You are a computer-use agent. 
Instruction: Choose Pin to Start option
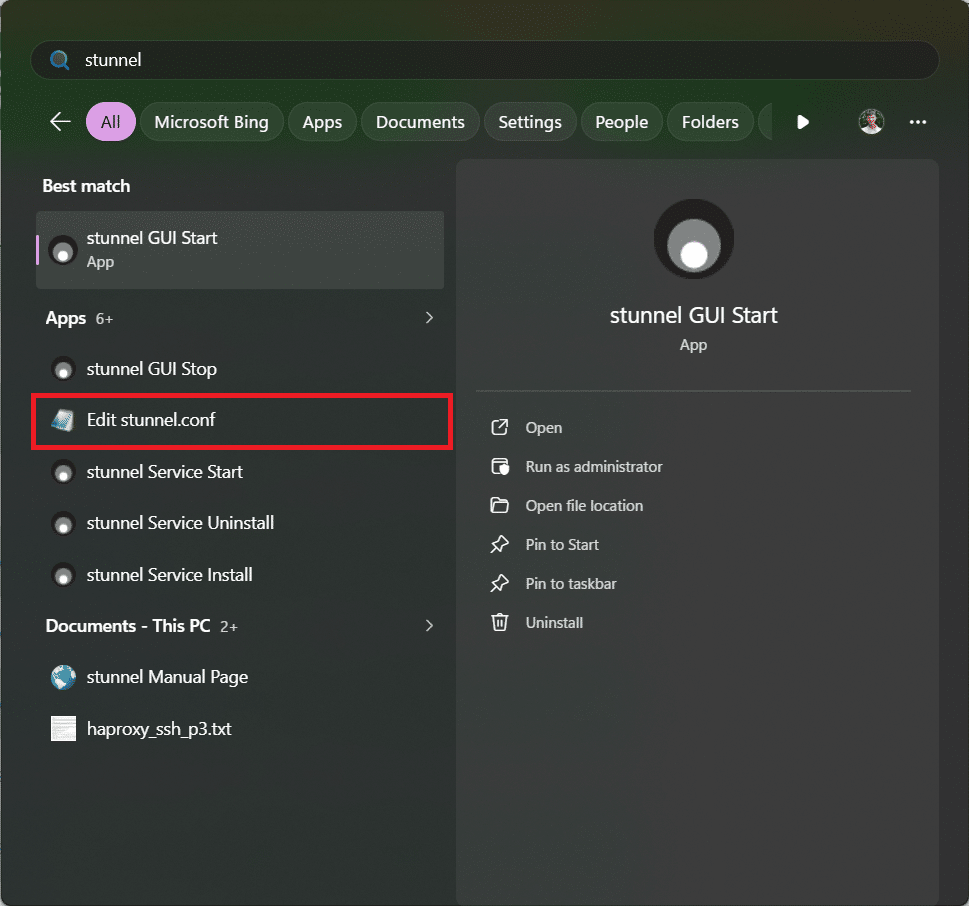pyautogui.click(x=562, y=545)
